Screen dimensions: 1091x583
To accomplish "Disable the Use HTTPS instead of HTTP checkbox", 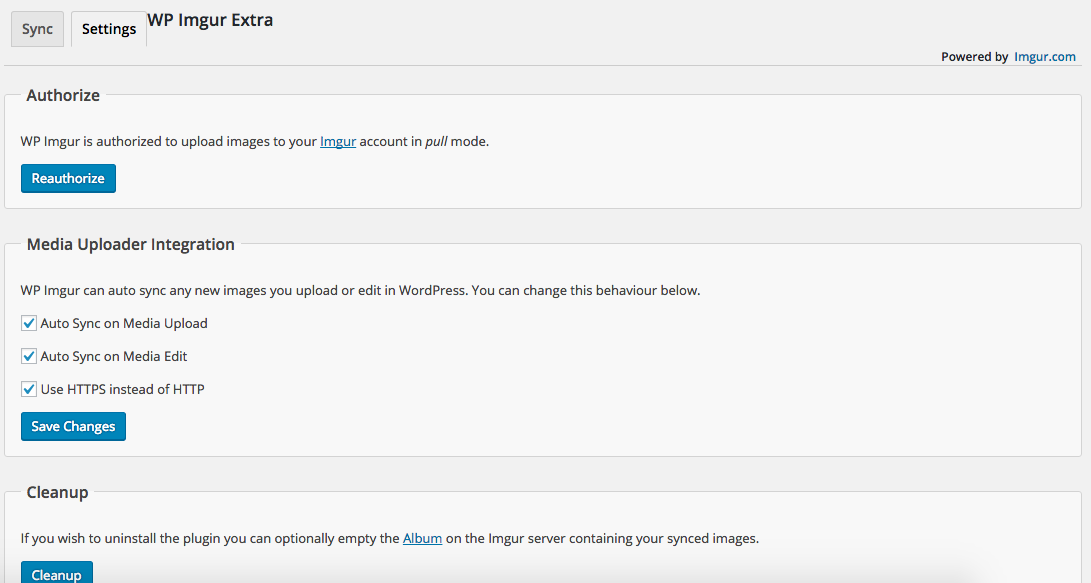I will click(x=29, y=389).
